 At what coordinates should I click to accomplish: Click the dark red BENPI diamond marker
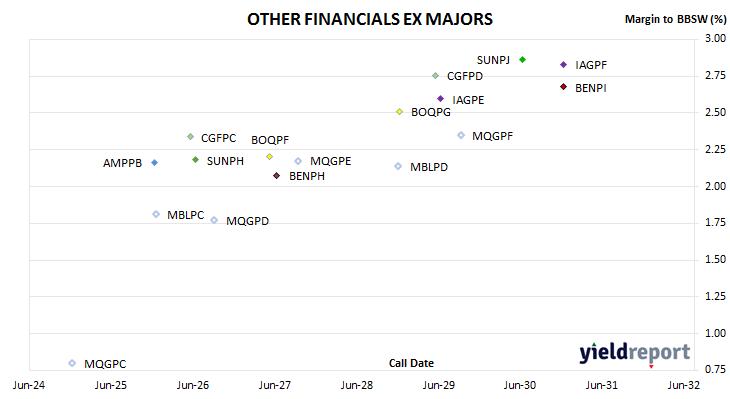[x=563, y=87]
